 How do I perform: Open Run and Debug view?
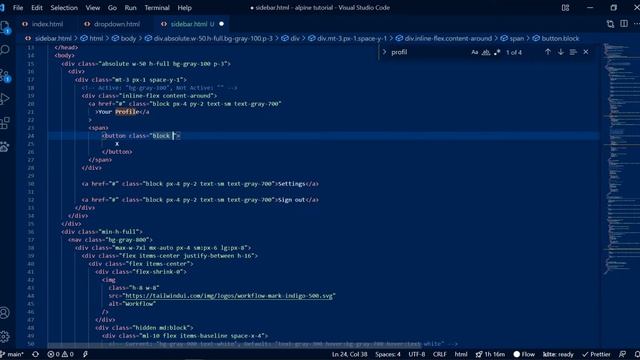pos(5,99)
